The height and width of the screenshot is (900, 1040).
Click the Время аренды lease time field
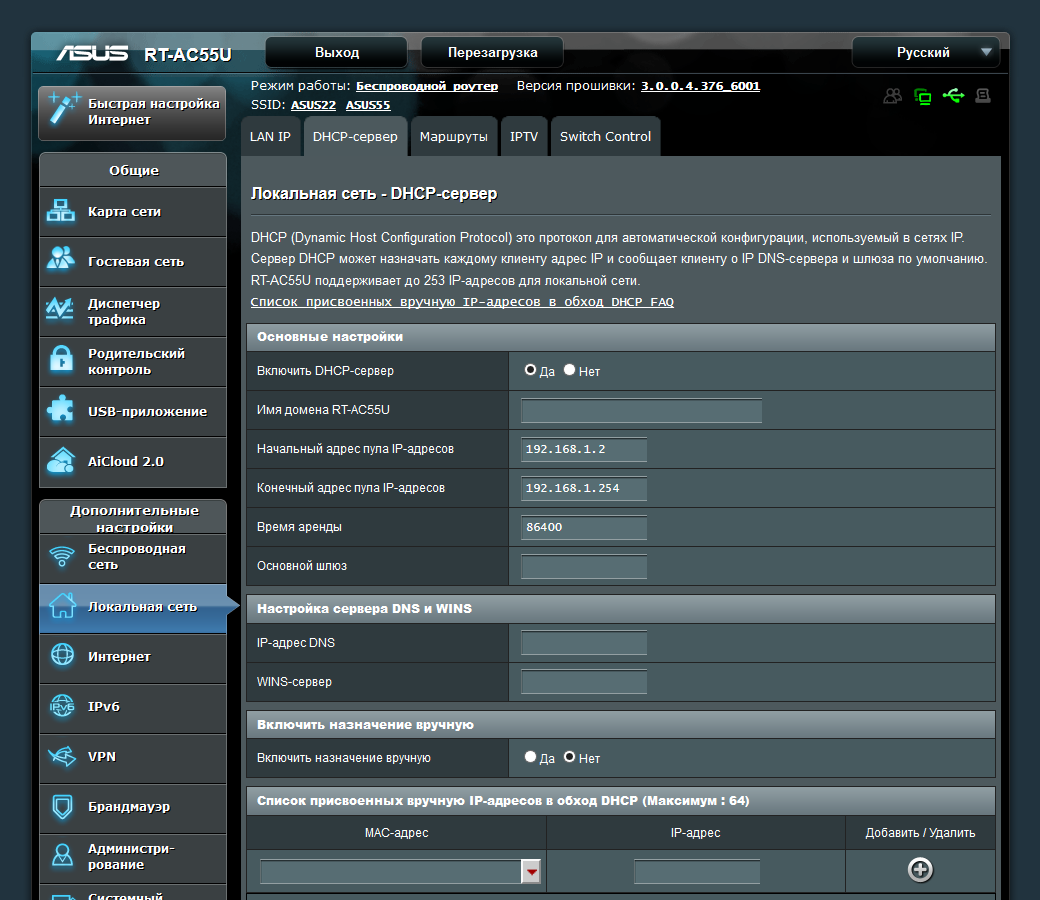tap(584, 527)
